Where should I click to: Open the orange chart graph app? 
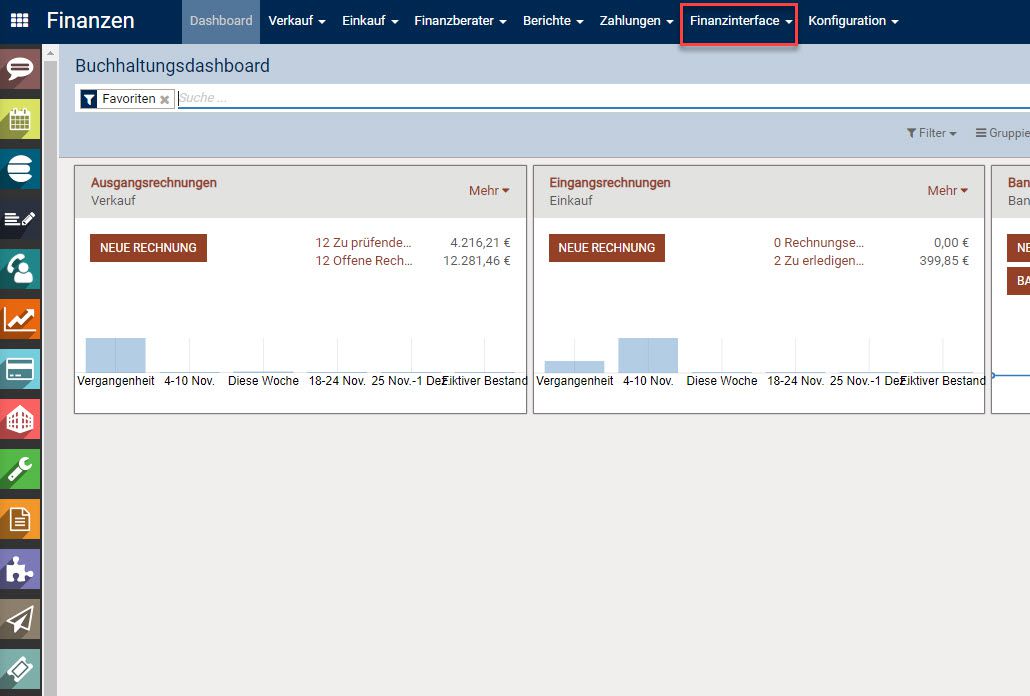click(20, 319)
